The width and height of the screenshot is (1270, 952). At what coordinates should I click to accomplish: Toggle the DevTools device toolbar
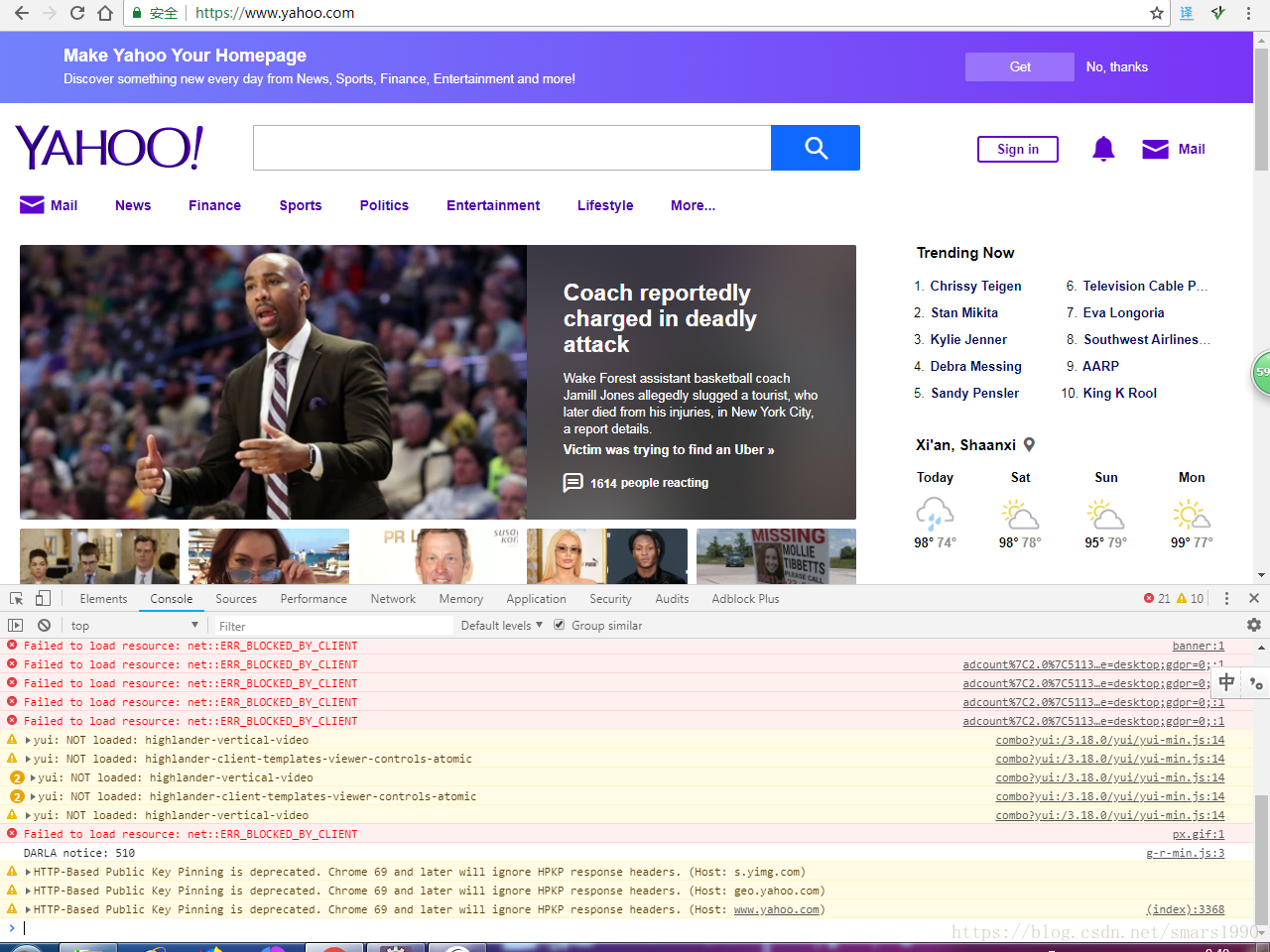43,598
